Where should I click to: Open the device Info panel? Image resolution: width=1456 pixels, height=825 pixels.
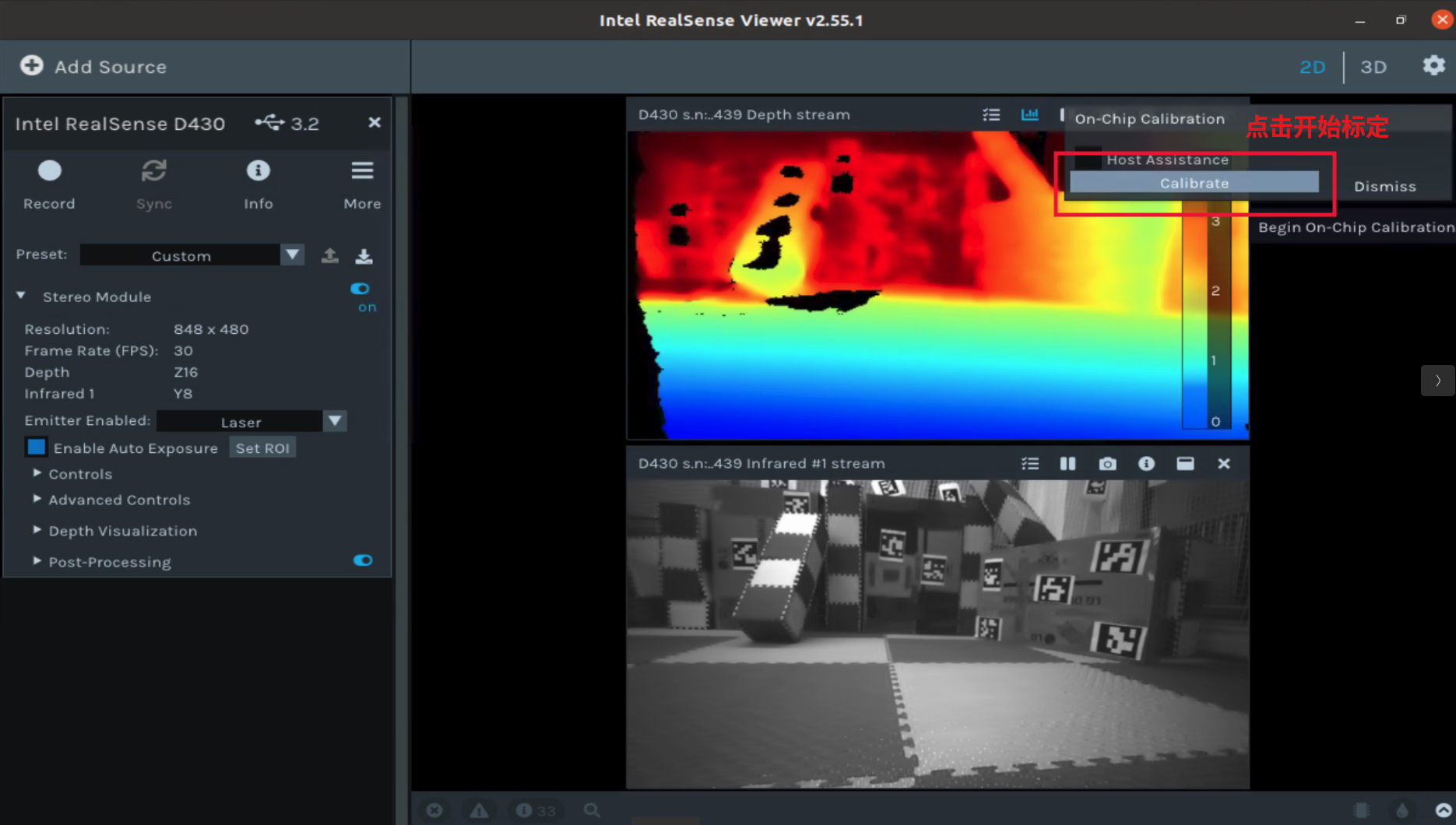[258, 170]
